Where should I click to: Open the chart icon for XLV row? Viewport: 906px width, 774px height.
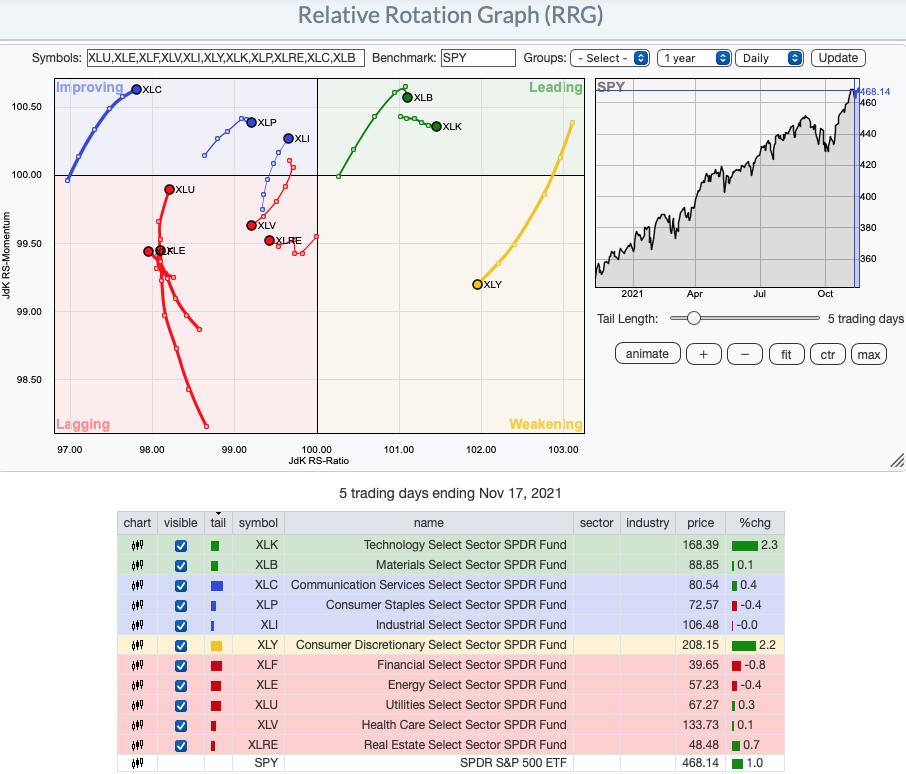[x=137, y=725]
